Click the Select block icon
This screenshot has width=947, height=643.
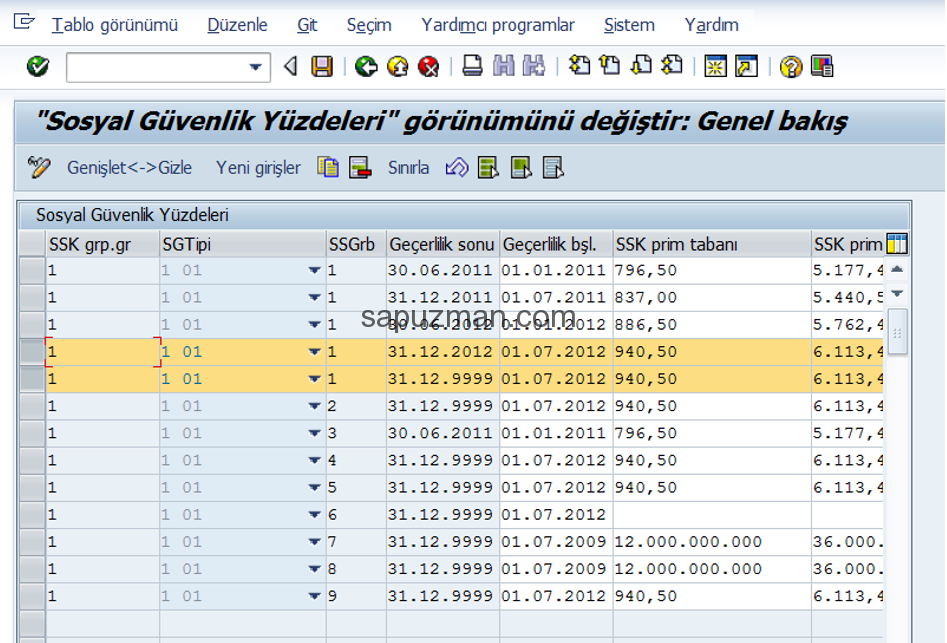pyautogui.click(x=521, y=167)
